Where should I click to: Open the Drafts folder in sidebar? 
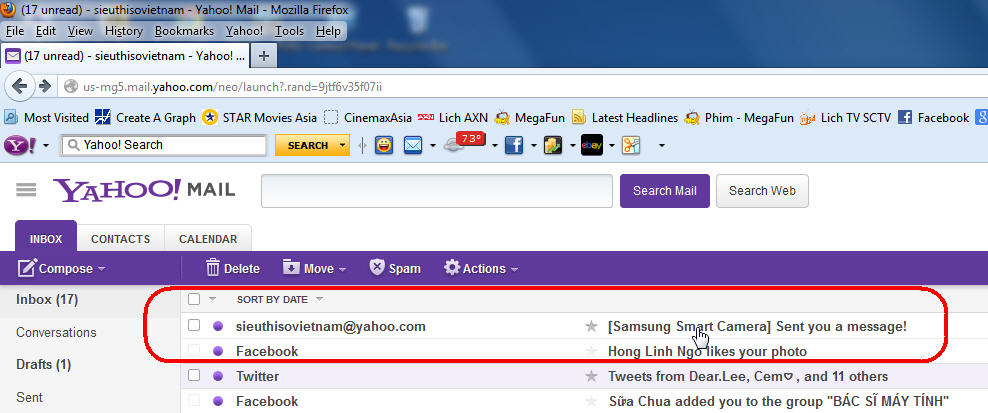coord(43,364)
